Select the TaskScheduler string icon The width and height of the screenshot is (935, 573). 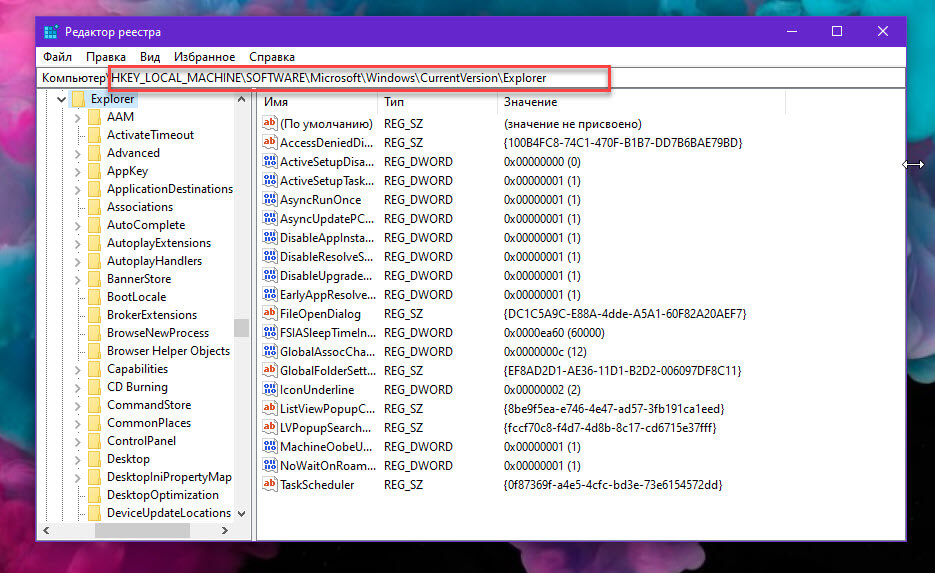[x=270, y=485]
